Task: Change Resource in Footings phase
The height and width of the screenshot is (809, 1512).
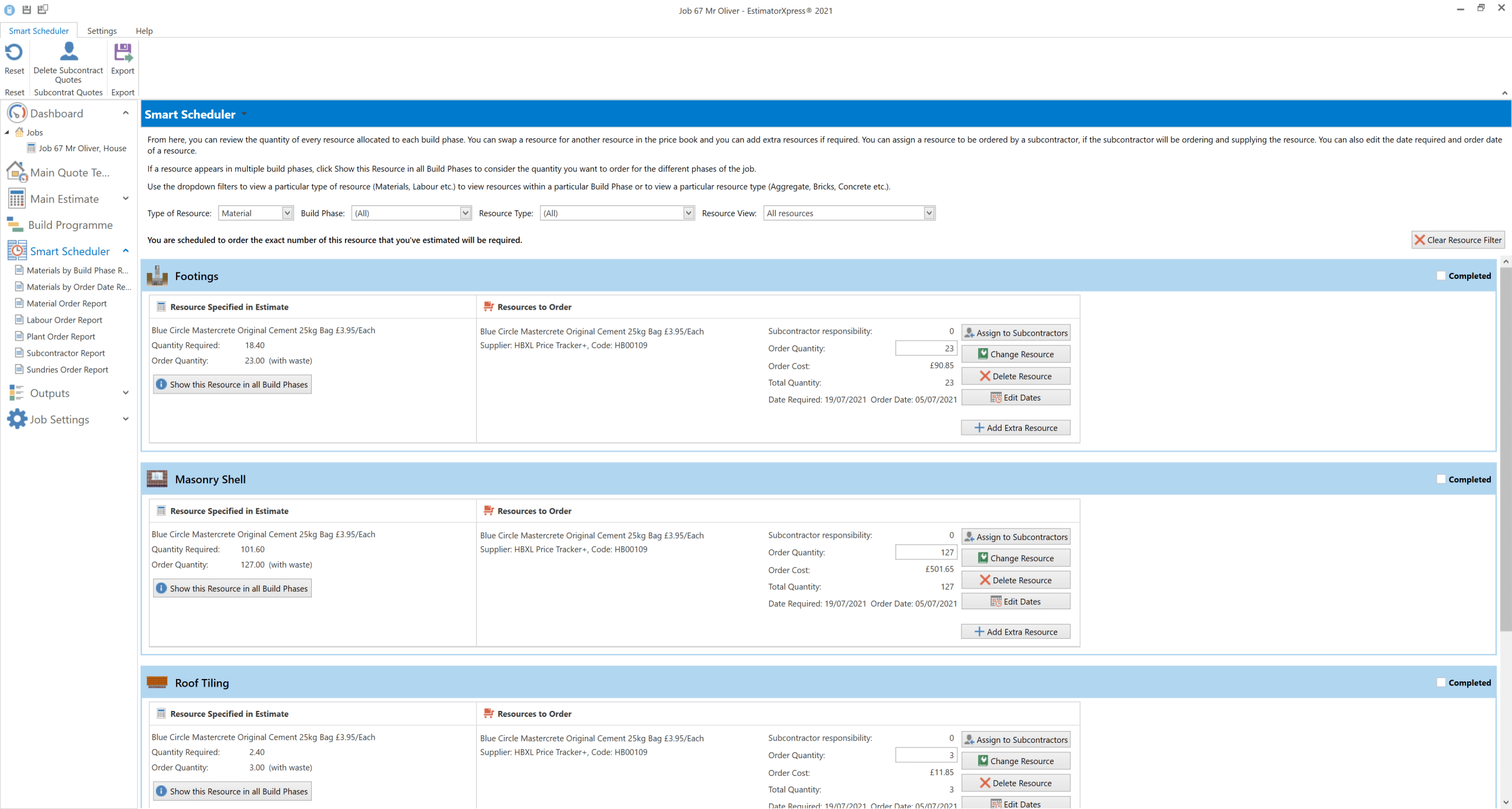Action: tap(1016, 354)
